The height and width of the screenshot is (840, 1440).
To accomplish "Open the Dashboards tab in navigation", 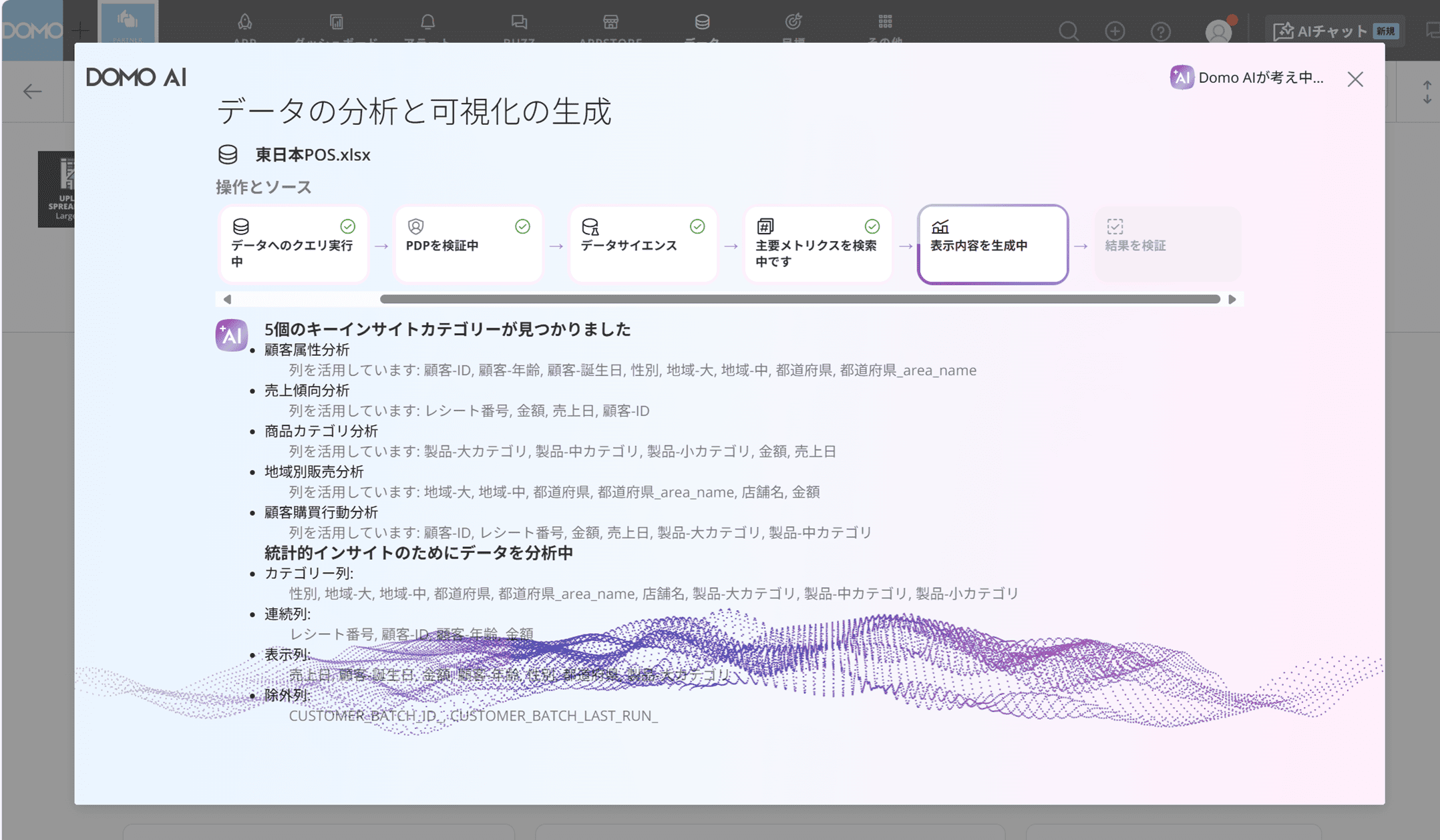I will click(336, 23).
